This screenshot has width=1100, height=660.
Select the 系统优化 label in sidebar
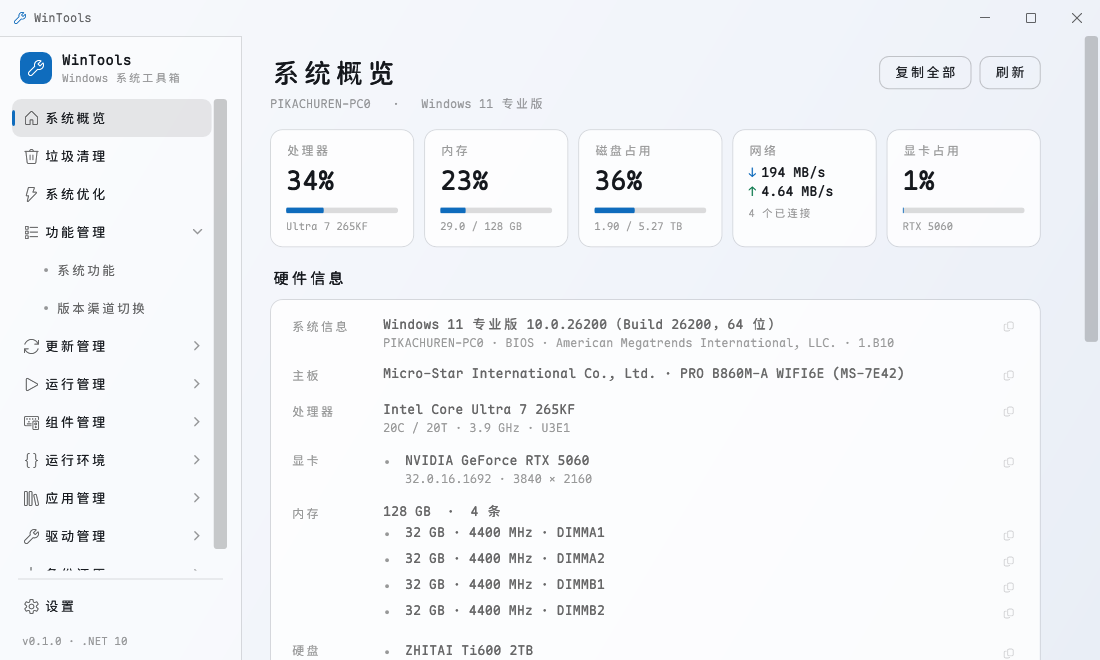coord(76,194)
